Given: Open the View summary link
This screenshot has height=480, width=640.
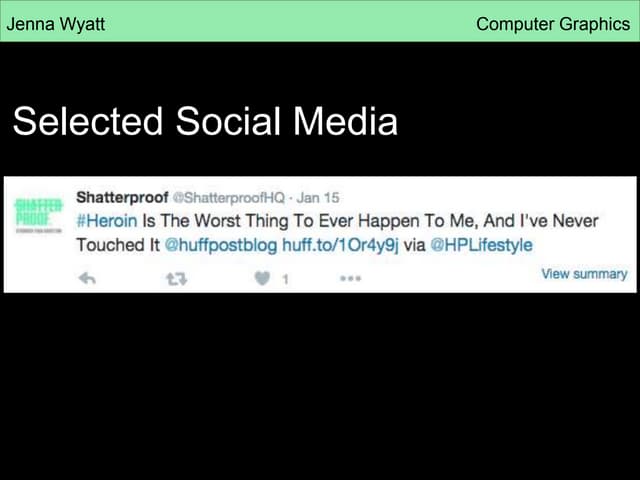Looking at the screenshot, I should pos(584,274).
